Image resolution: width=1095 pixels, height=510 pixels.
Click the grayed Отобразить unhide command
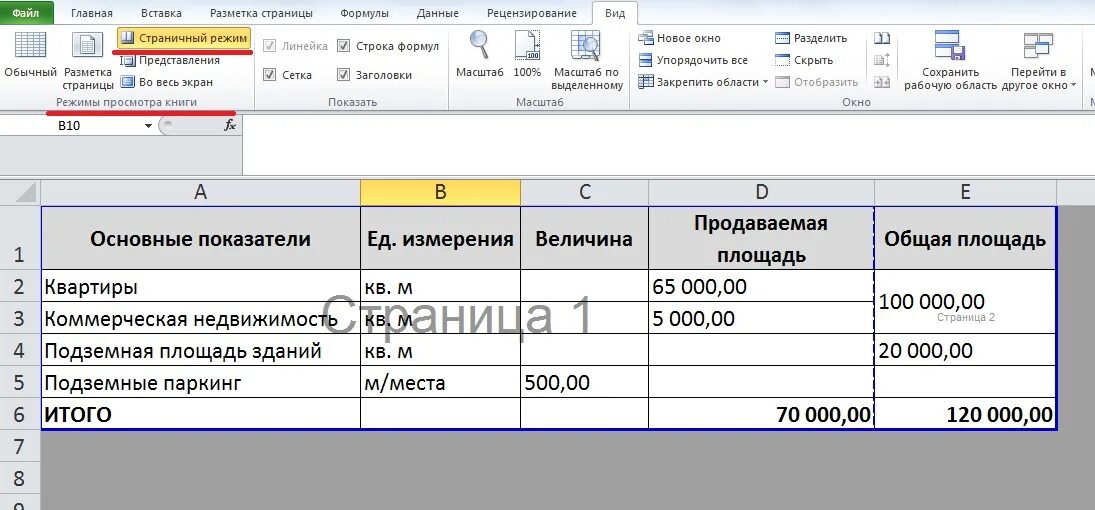[816, 82]
